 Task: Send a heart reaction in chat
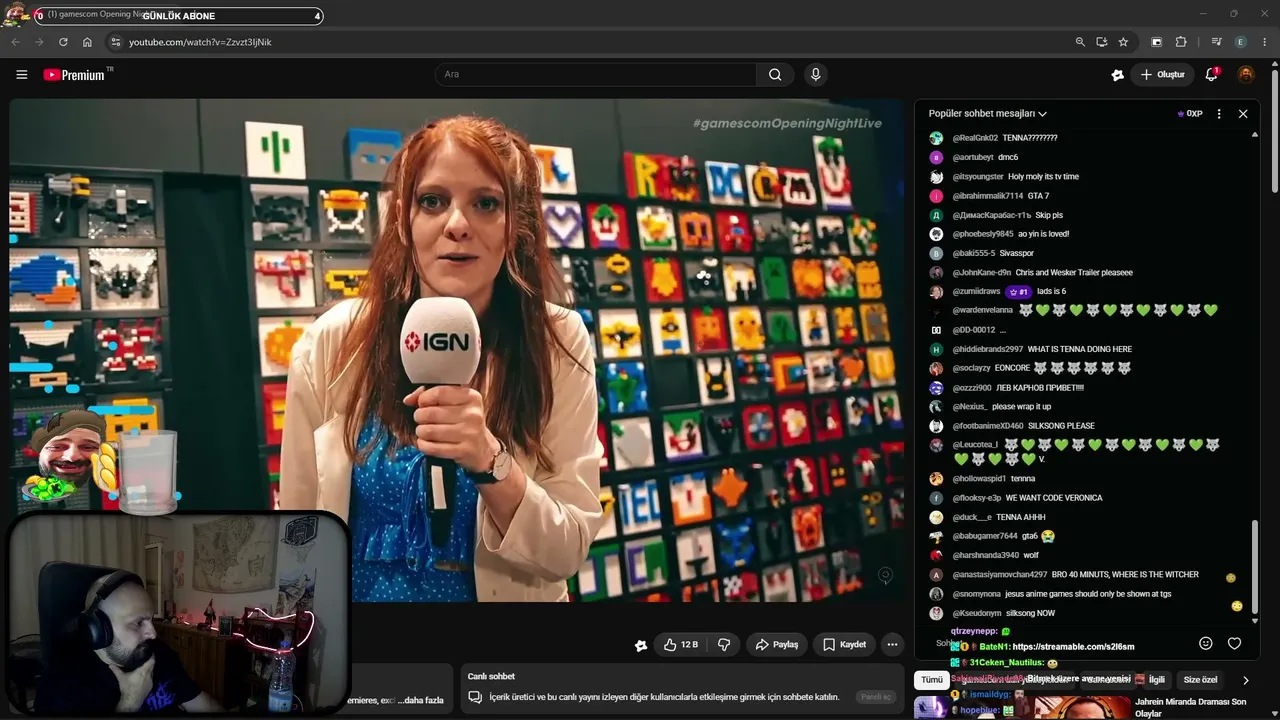point(1234,643)
